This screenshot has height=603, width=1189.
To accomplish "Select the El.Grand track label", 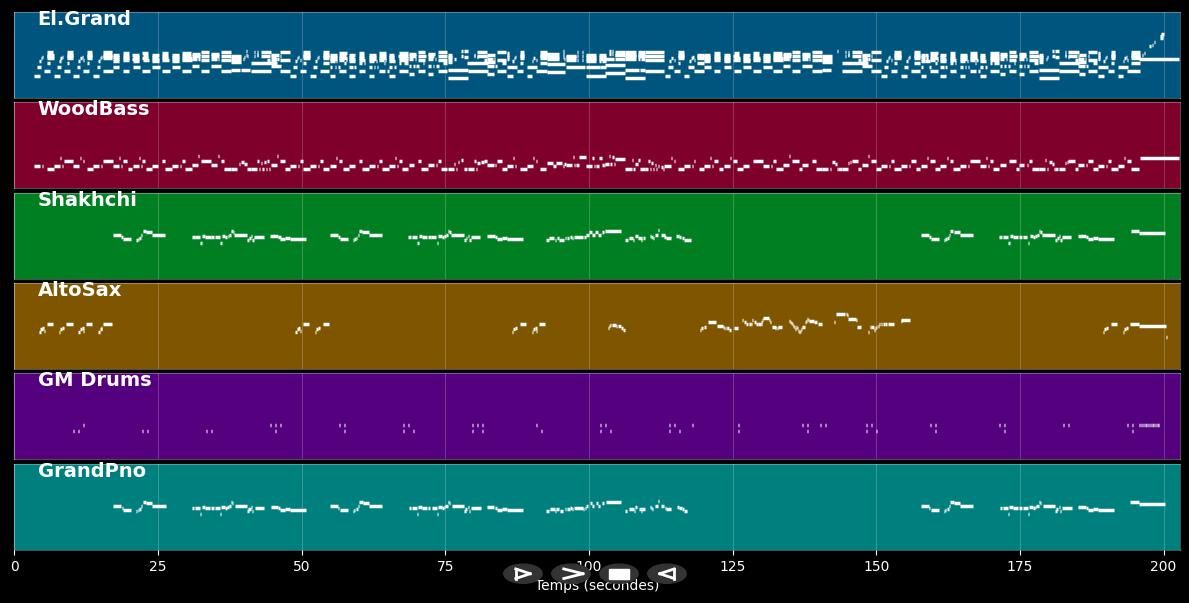I will tap(84, 19).
